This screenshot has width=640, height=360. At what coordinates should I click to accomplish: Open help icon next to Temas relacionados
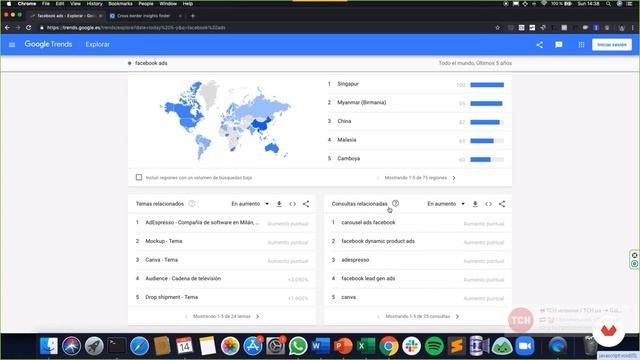[x=191, y=203]
